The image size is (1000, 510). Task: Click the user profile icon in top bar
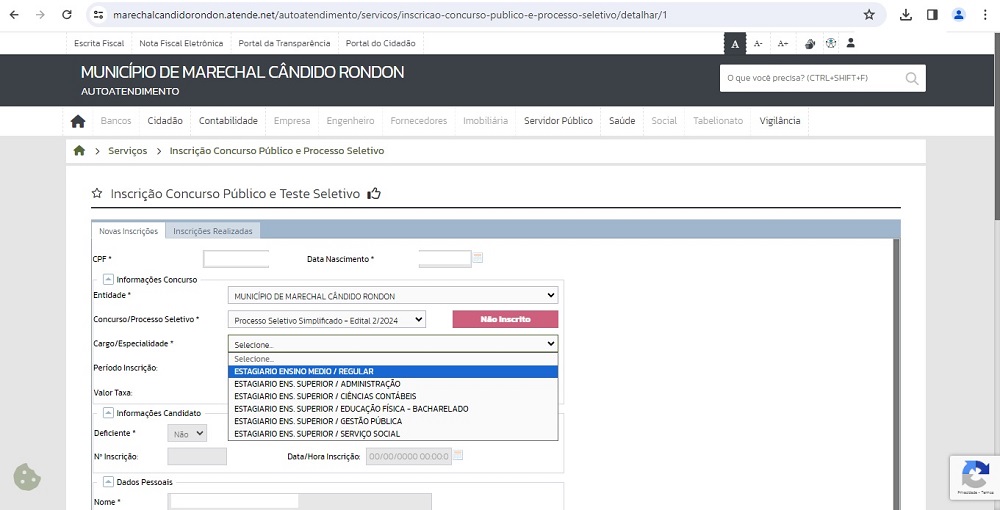coord(851,44)
